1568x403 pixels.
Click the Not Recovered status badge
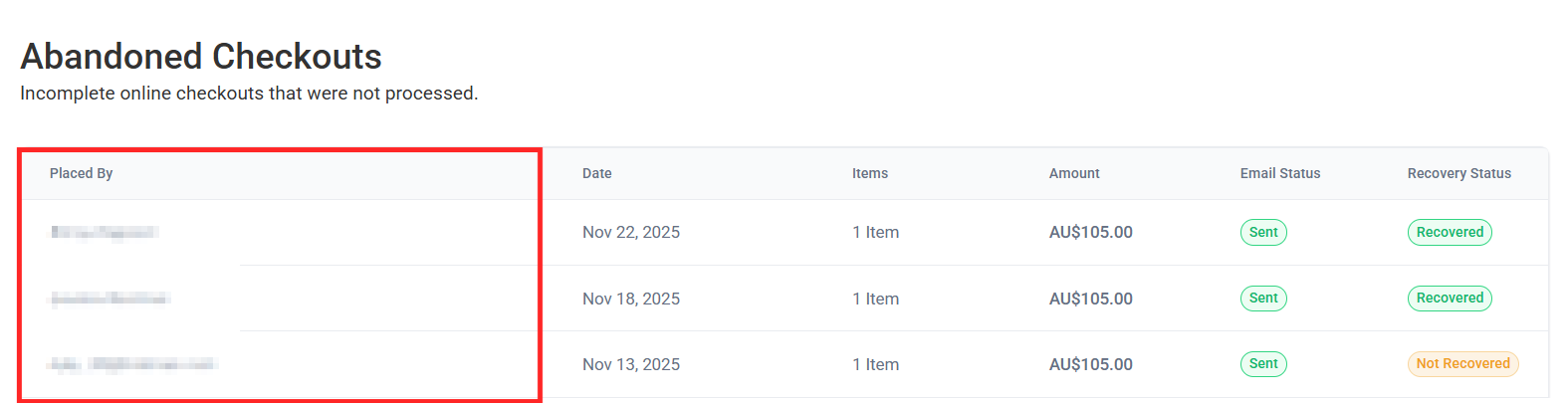[1461, 363]
